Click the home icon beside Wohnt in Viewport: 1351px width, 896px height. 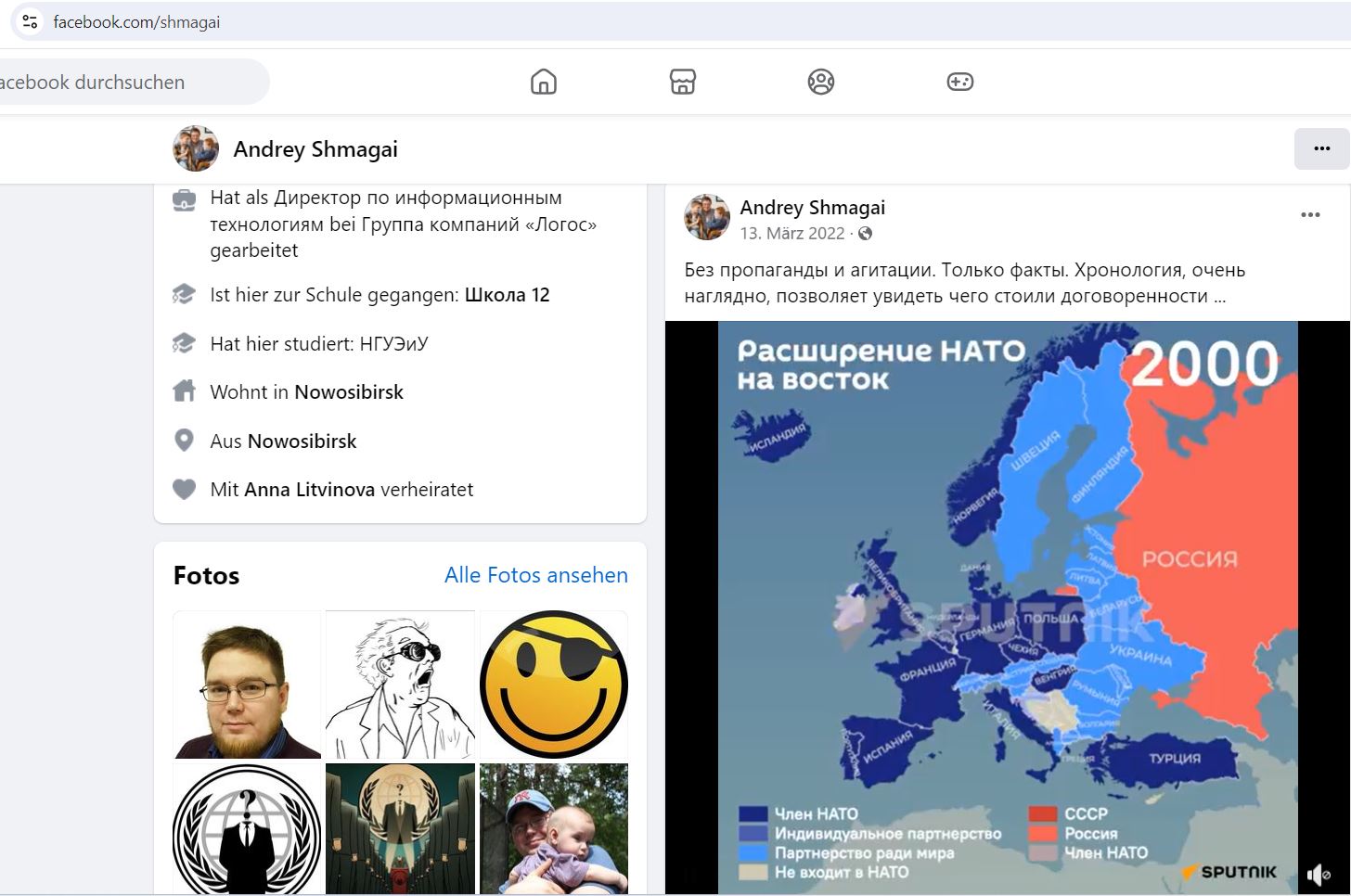pos(184,391)
